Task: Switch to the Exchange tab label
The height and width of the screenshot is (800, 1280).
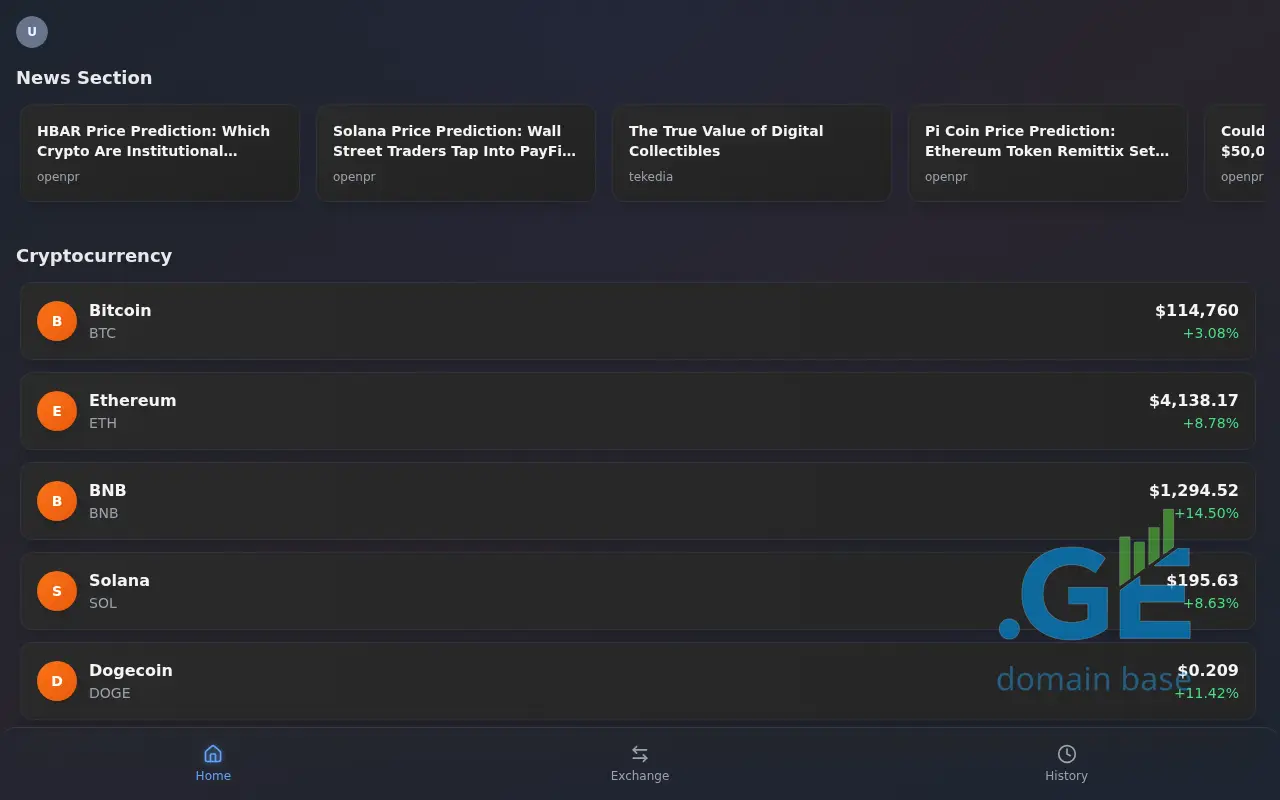Action: (640, 776)
